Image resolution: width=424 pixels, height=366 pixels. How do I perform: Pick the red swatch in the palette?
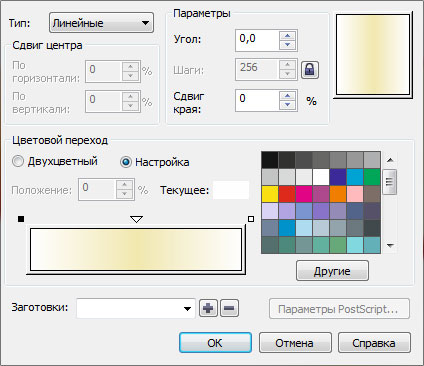click(287, 194)
